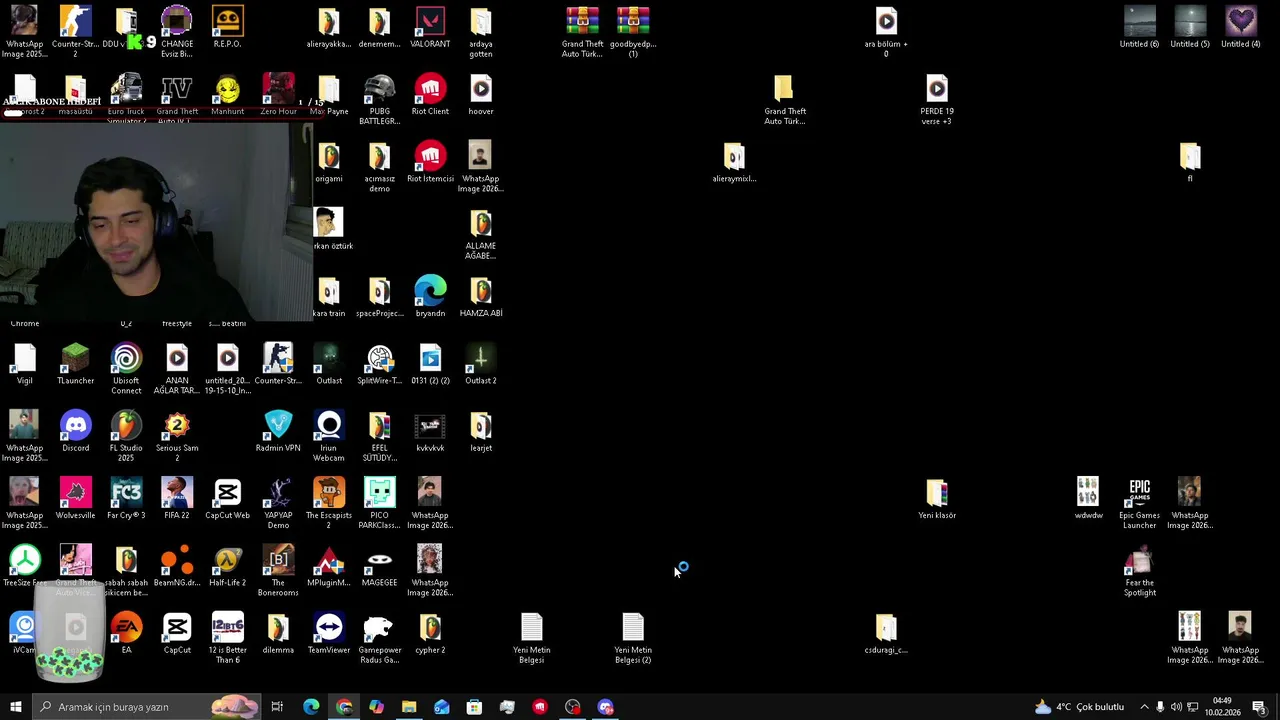This screenshot has width=1280, height=720.
Task: Open the weather widget showing 4°C
Action: click(x=1079, y=707)
